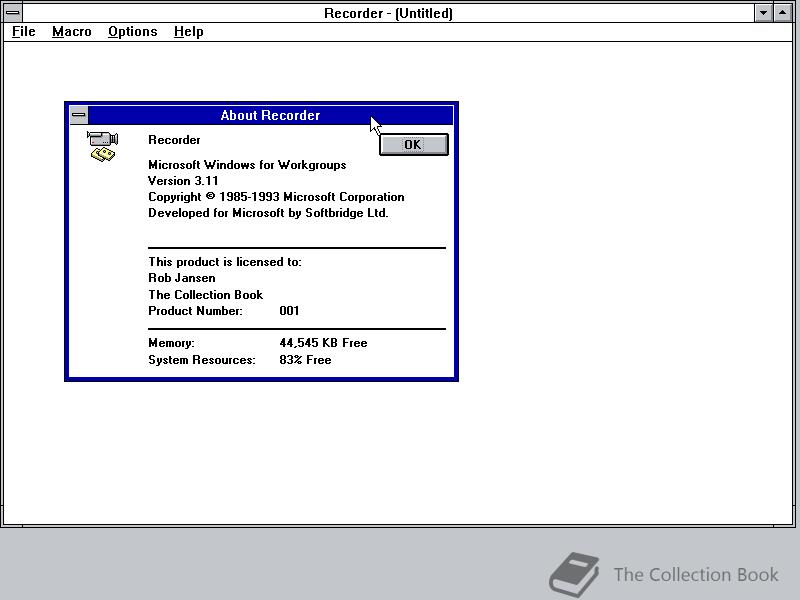The image size is (800, 600).
Task: Maximize the Recorder window
Action: [783, 13]
